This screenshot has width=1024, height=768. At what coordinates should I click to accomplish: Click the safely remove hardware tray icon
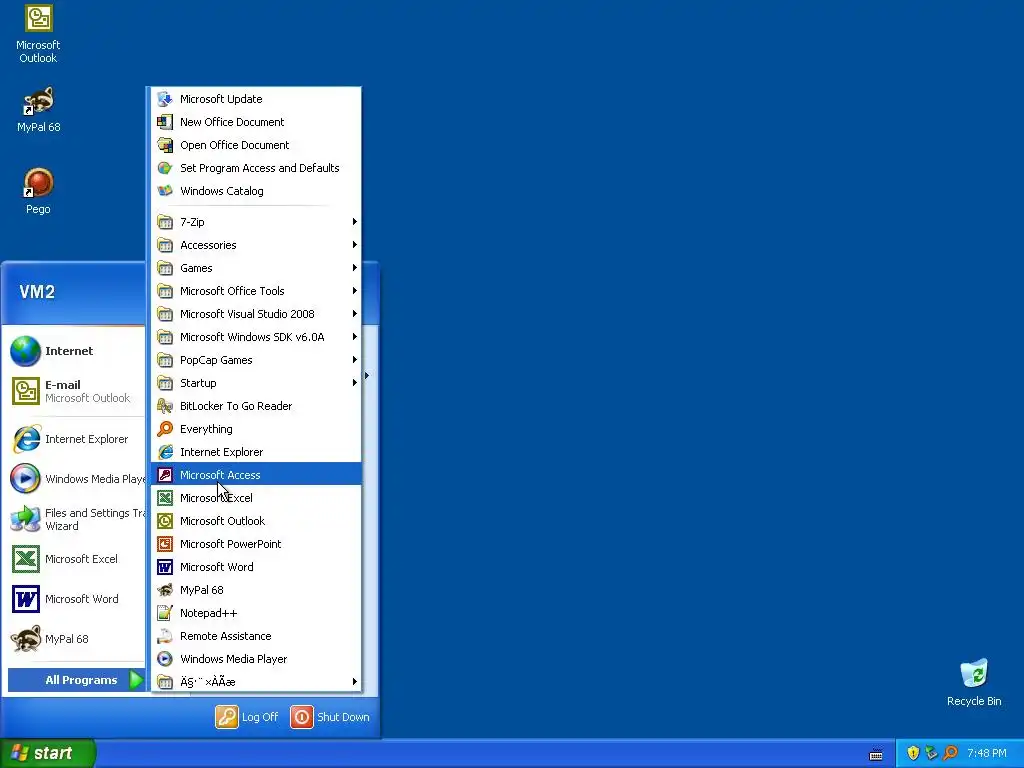click(x=931, y=753)
